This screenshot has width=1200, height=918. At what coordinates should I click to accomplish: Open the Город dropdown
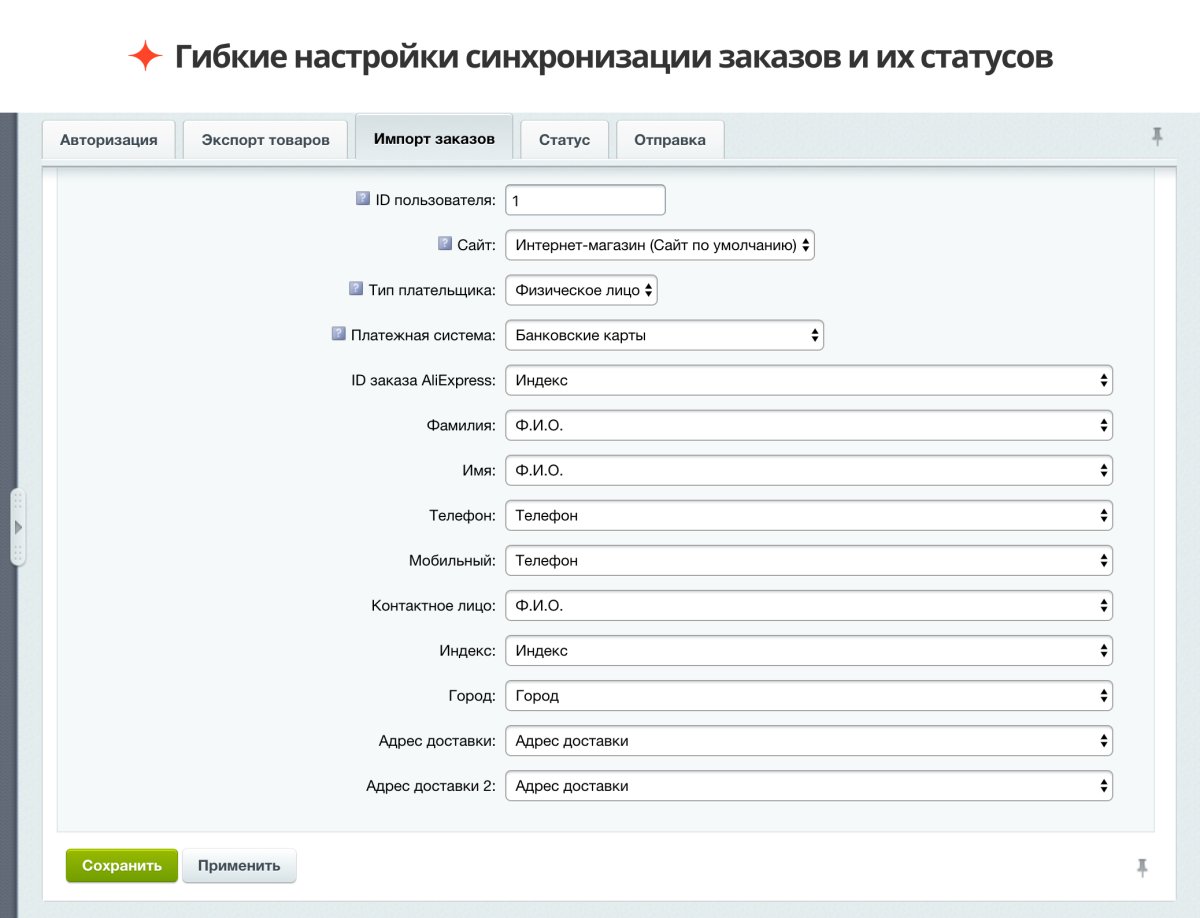pos(809,695)
